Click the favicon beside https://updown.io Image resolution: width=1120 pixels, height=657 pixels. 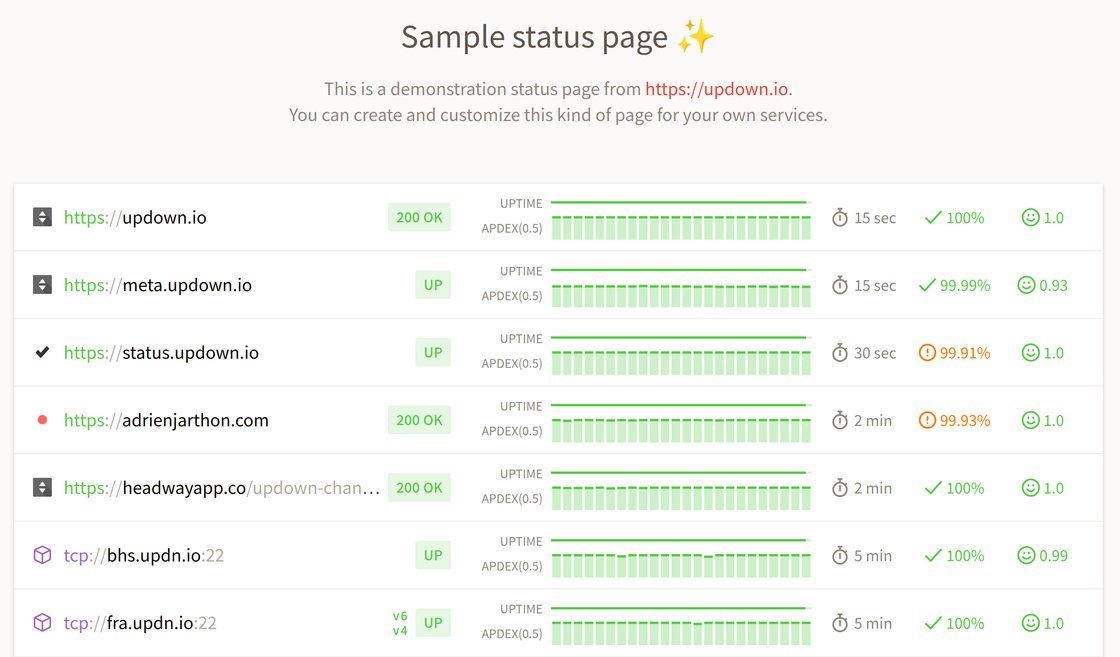(42, 217)
